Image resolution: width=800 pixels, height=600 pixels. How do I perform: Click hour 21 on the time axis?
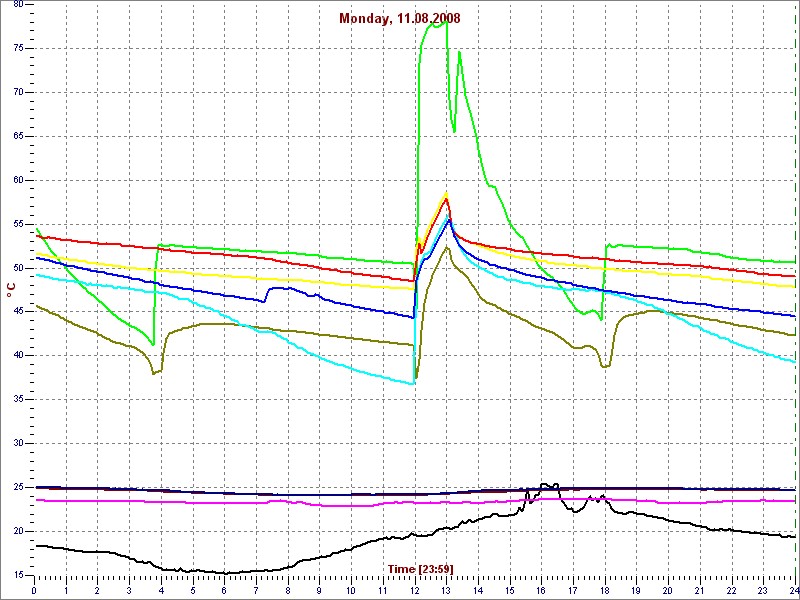tap(701, 591)
